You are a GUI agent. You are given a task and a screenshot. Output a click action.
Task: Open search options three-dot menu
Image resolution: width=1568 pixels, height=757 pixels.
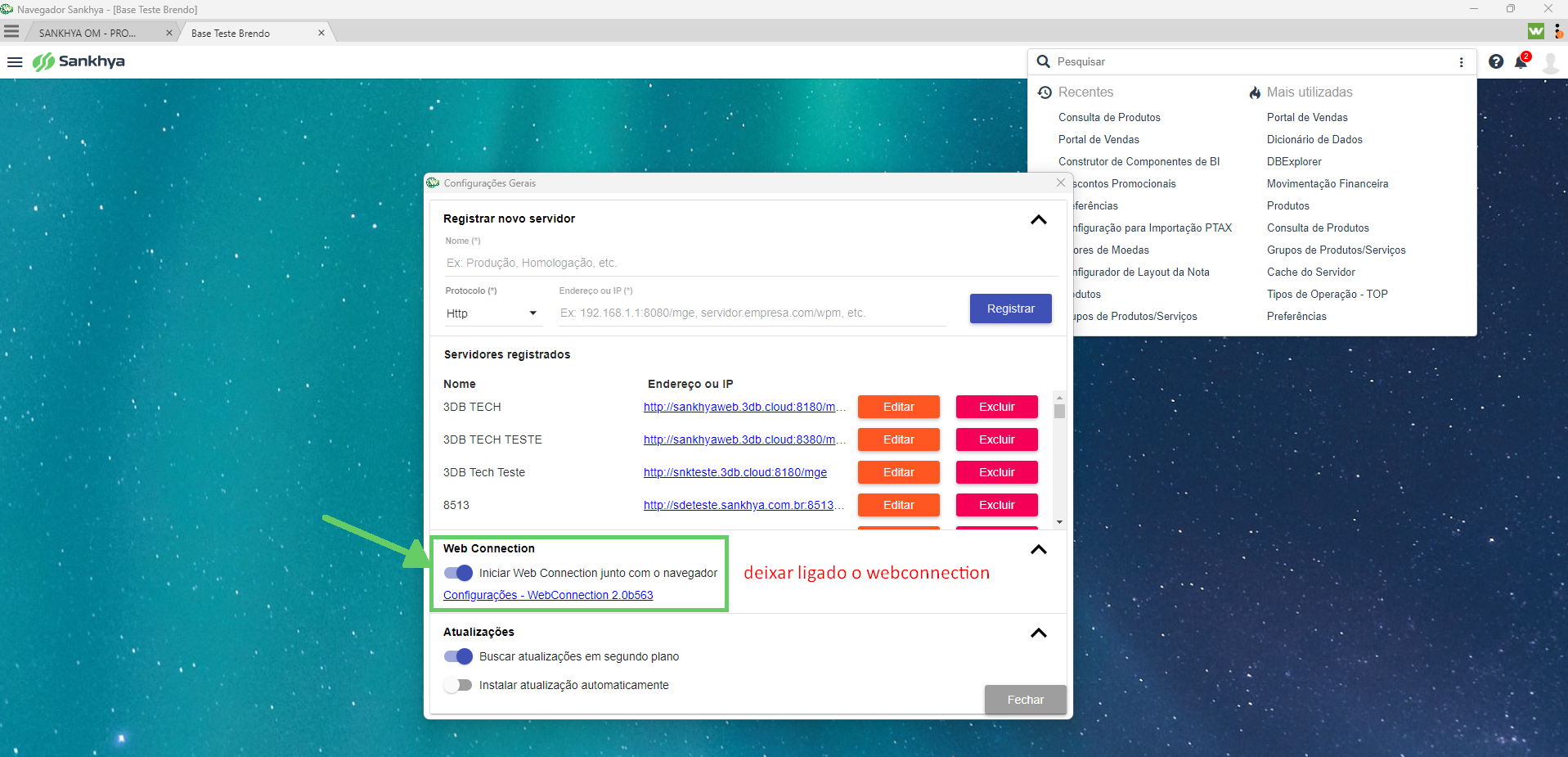coord(1461,62)
